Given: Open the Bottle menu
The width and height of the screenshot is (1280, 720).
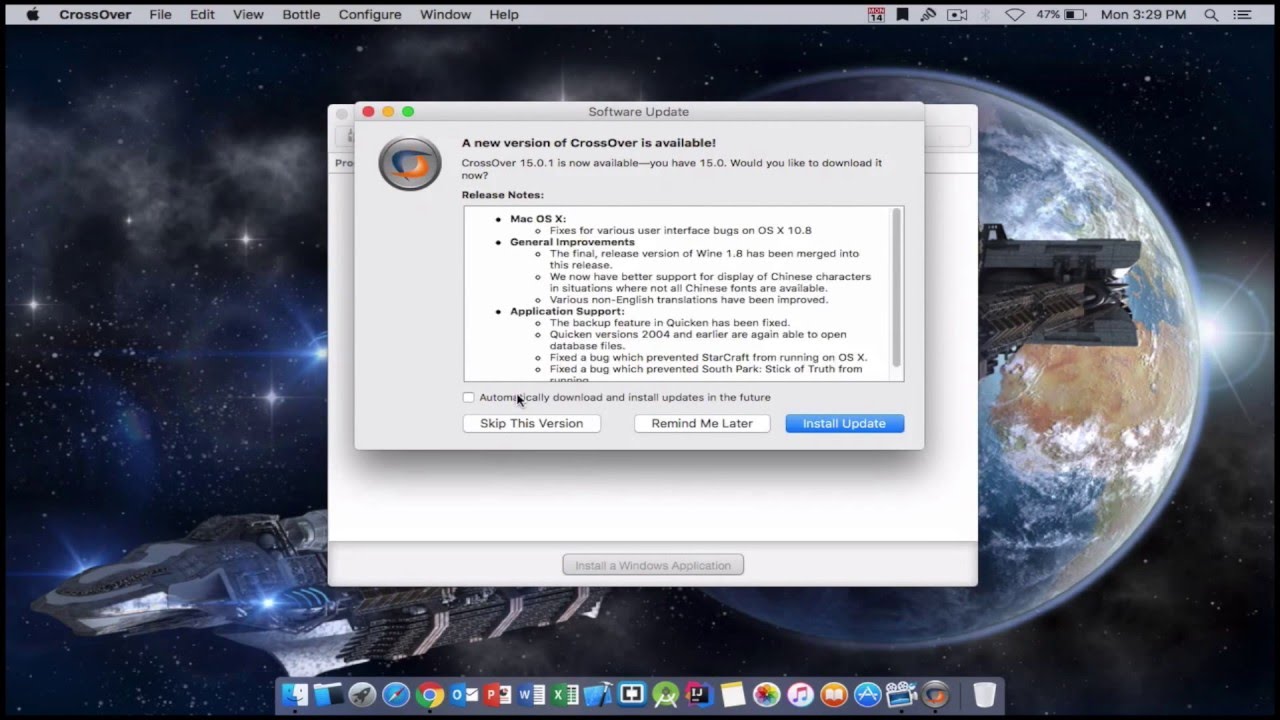Looking at the screenshot, I should click(x=301, y=14).
